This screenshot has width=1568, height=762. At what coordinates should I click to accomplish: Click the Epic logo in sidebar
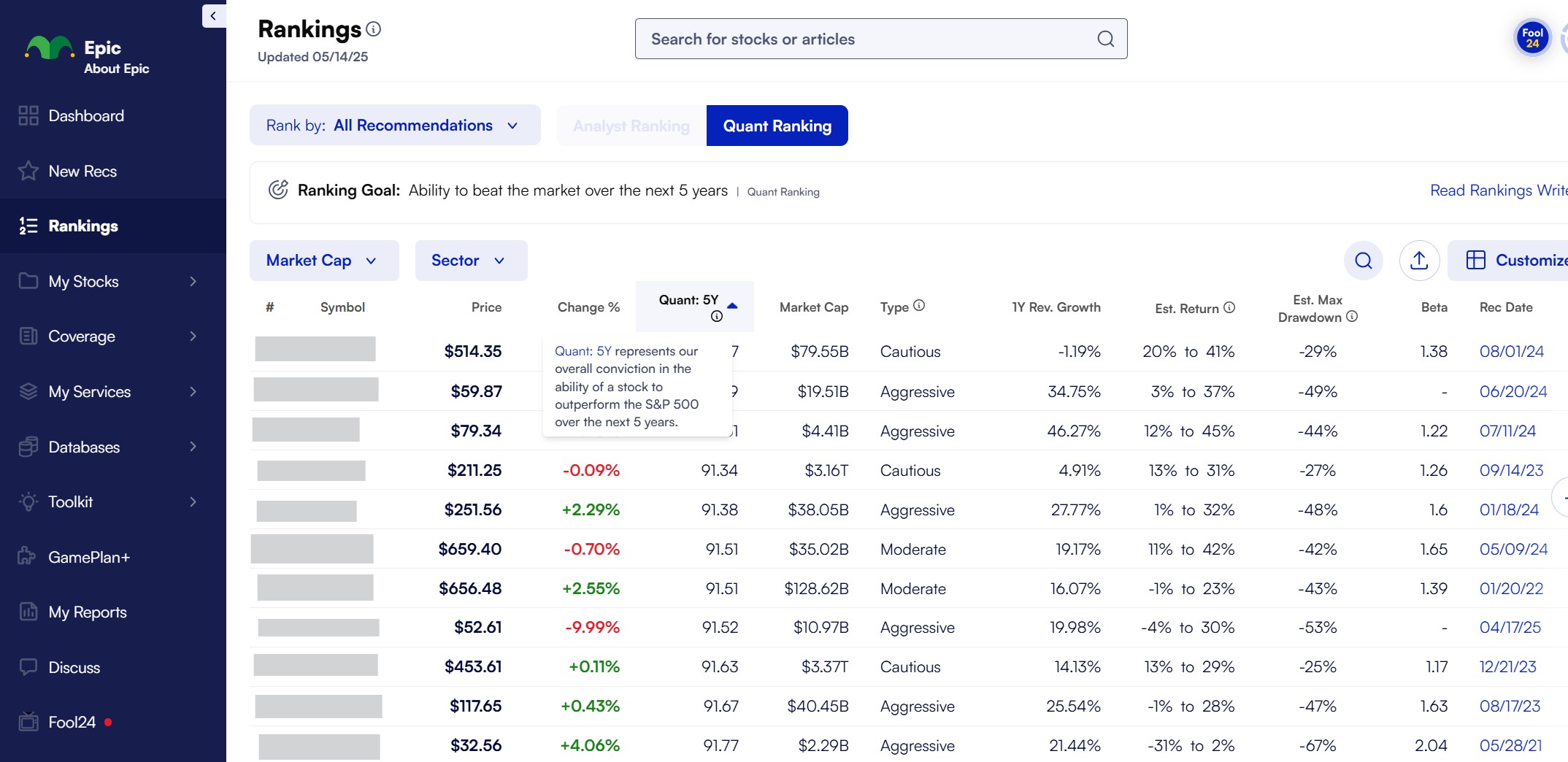pos(50,49)
